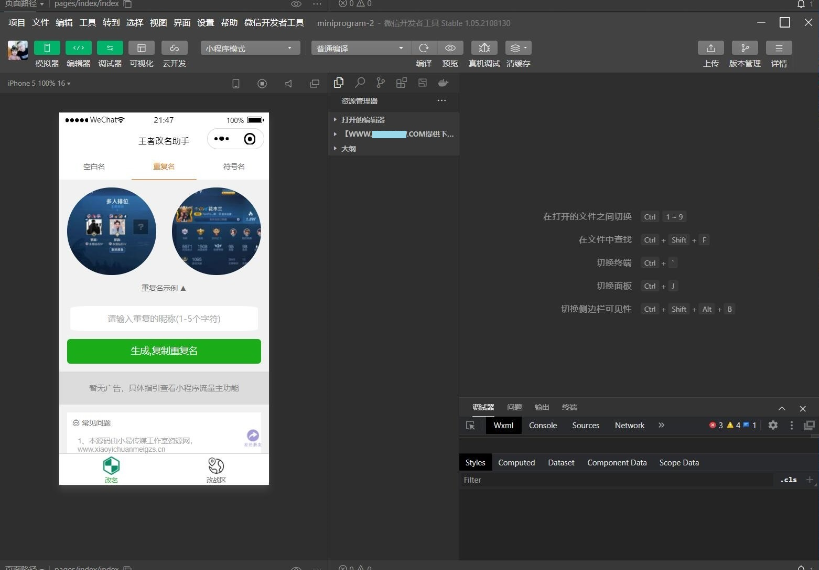Viewport: 819px width, 570px height.
Task: Open the compile mode (普通编译) dropdown
Action: 360,48
